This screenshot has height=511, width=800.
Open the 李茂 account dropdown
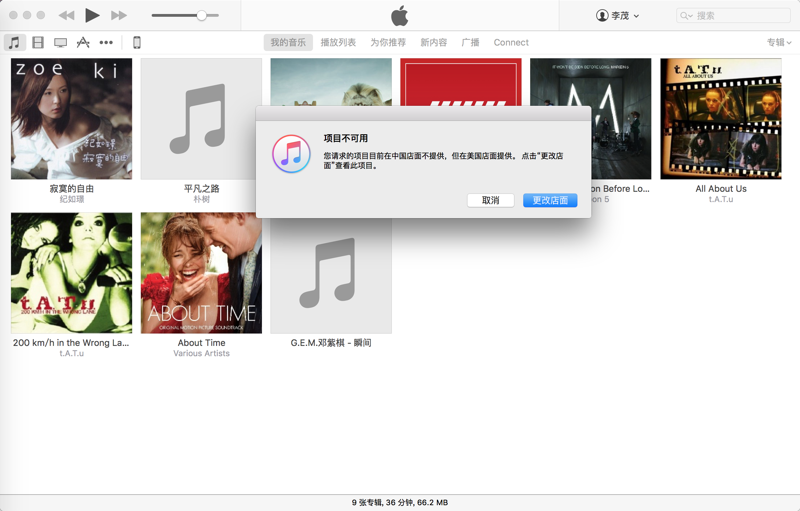pyautogui.click(x=617, y=15)
